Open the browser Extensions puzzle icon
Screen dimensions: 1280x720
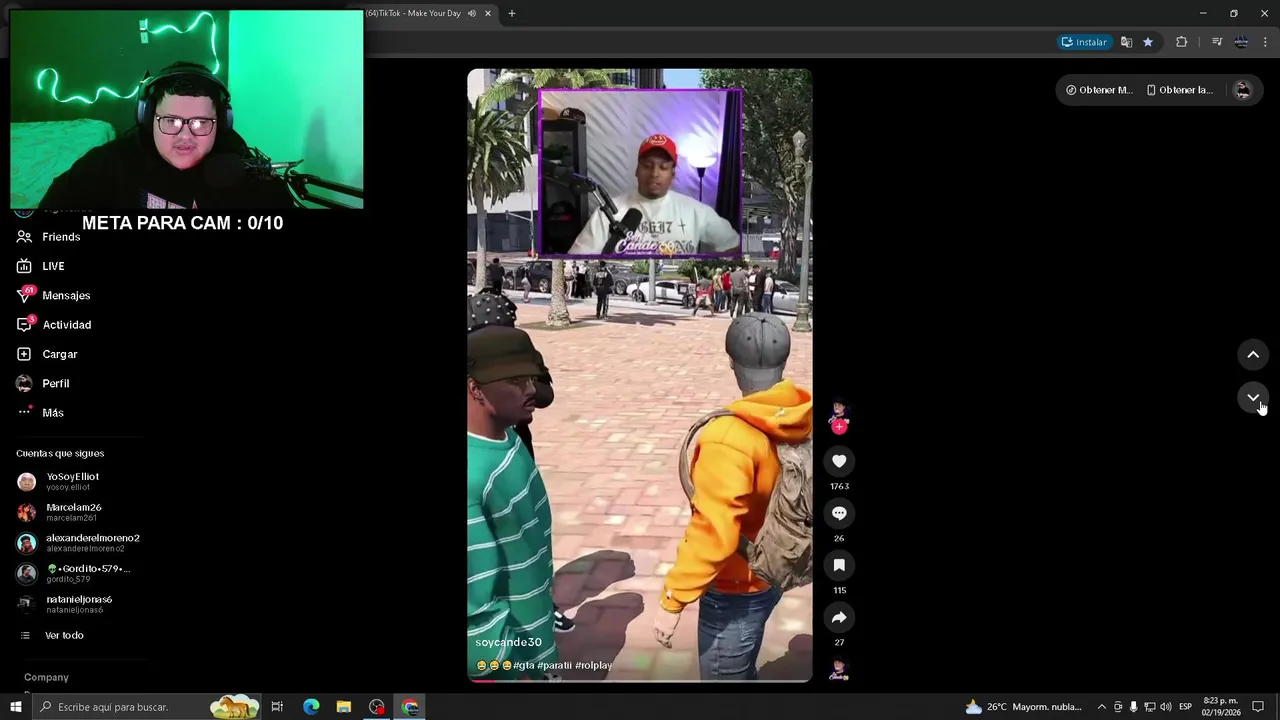[x=1182, y=42]
